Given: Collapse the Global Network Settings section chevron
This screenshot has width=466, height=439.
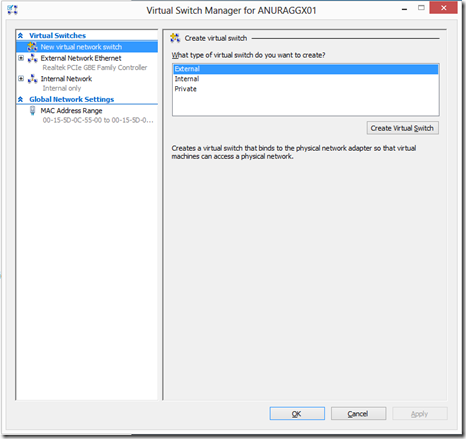Looking at the screenshot, I should pyautogui.click(x=21, y=99).
